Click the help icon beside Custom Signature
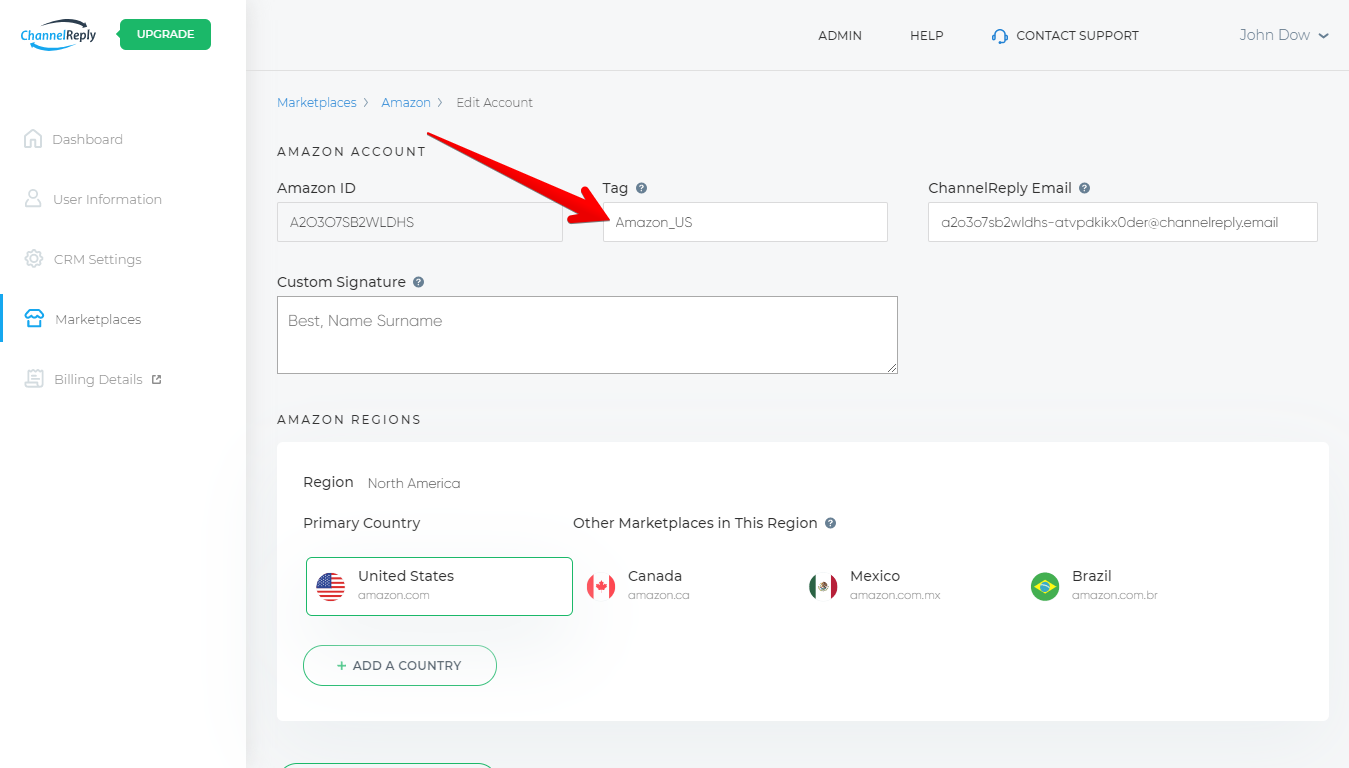 click(x=419, y=282)
